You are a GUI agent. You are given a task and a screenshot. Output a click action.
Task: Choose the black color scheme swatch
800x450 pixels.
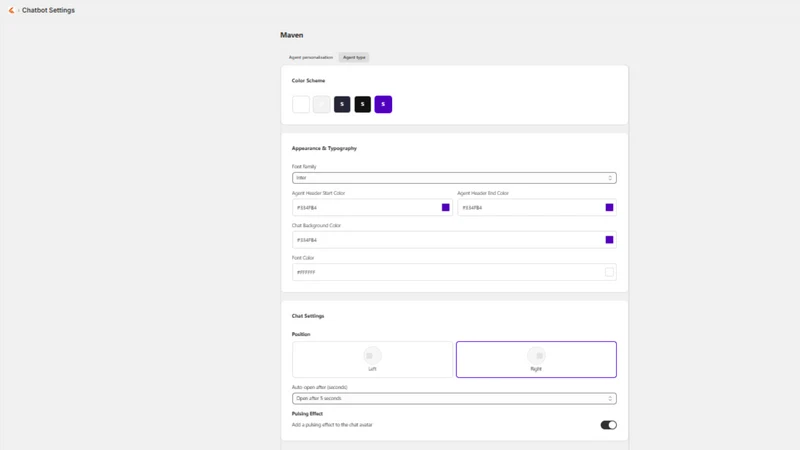(x=363, y=104)
